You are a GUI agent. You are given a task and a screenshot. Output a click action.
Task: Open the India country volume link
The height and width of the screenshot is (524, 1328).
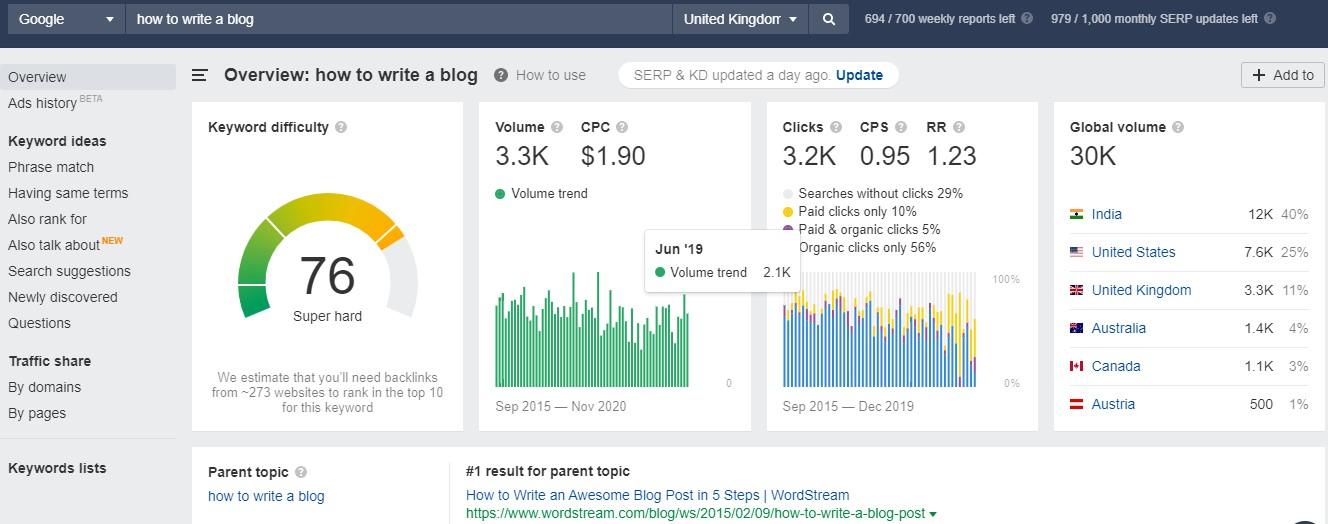[1106, 214]
